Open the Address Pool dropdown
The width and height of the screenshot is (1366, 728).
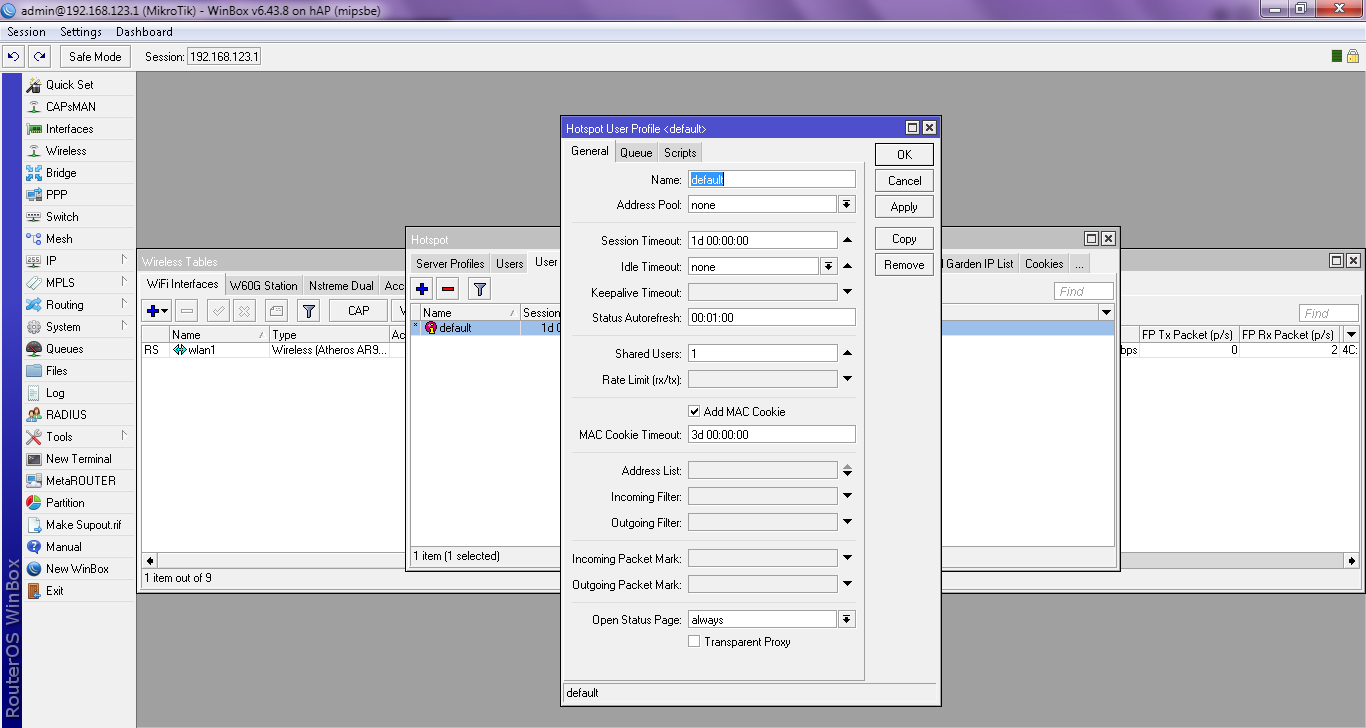(x=846, y=205)
